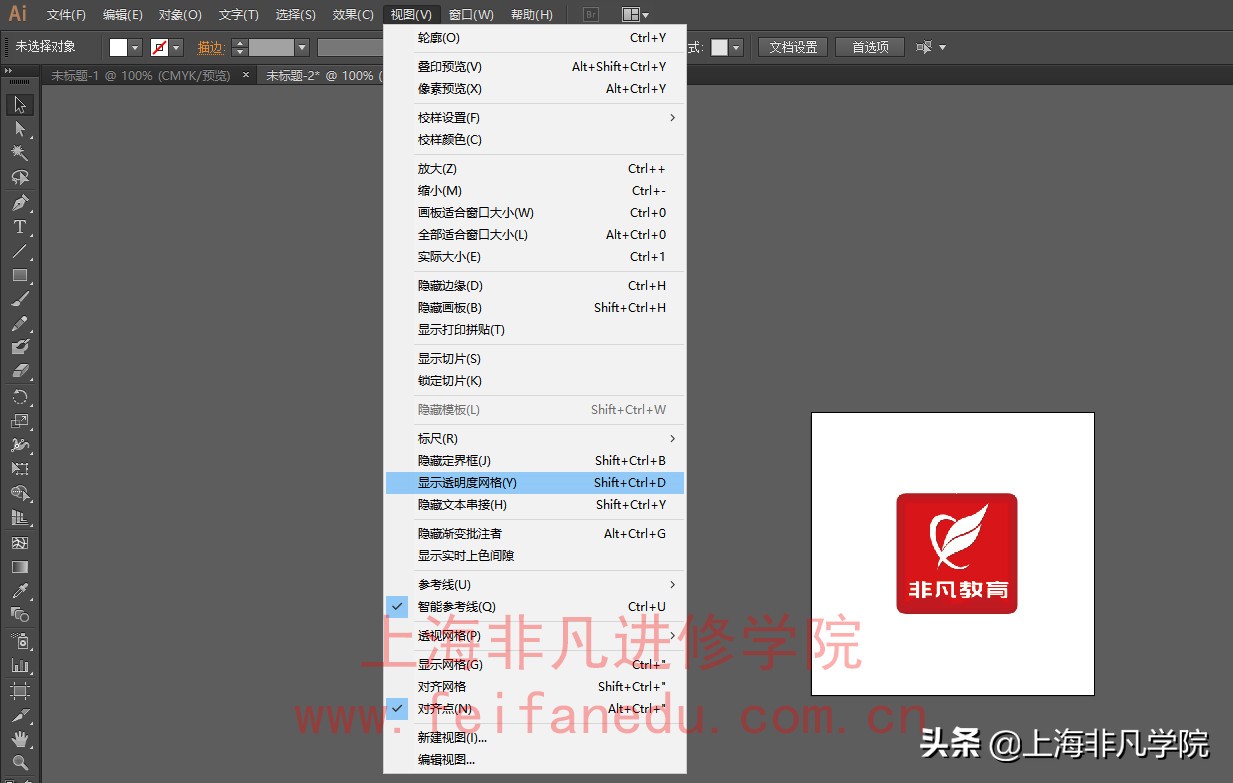Select the Eraser tool
Screen dimensions: 1233x783
18,370
